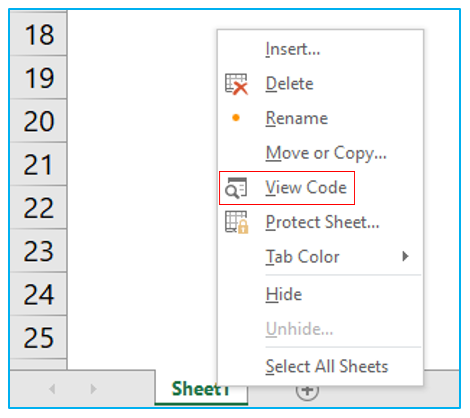The height and width of the screenshot is (418, 470).
Task: Click the next sheet navigation arrow
Action: click(93, 389)
